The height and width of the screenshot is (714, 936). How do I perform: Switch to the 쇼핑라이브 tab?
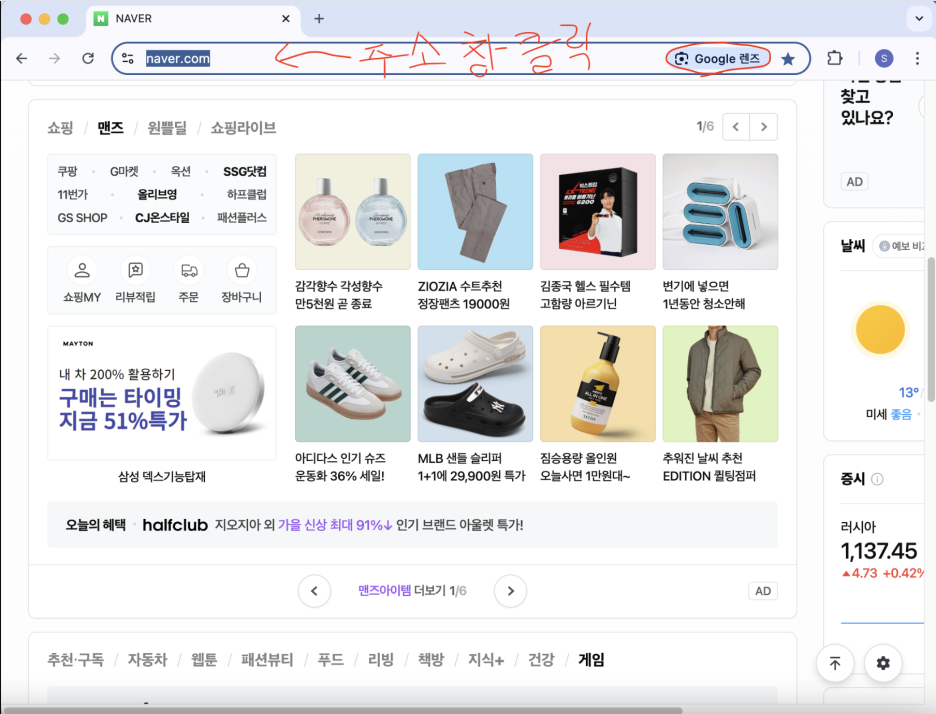pos(244,128)
